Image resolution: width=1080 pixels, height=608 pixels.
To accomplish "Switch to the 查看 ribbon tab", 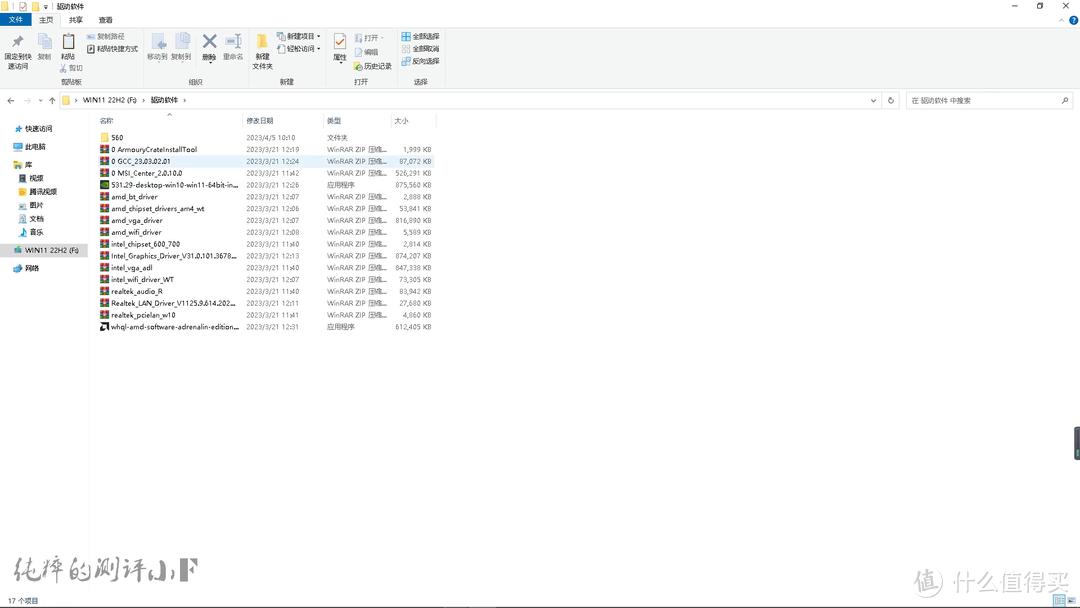I will click(x=105, y=20).
